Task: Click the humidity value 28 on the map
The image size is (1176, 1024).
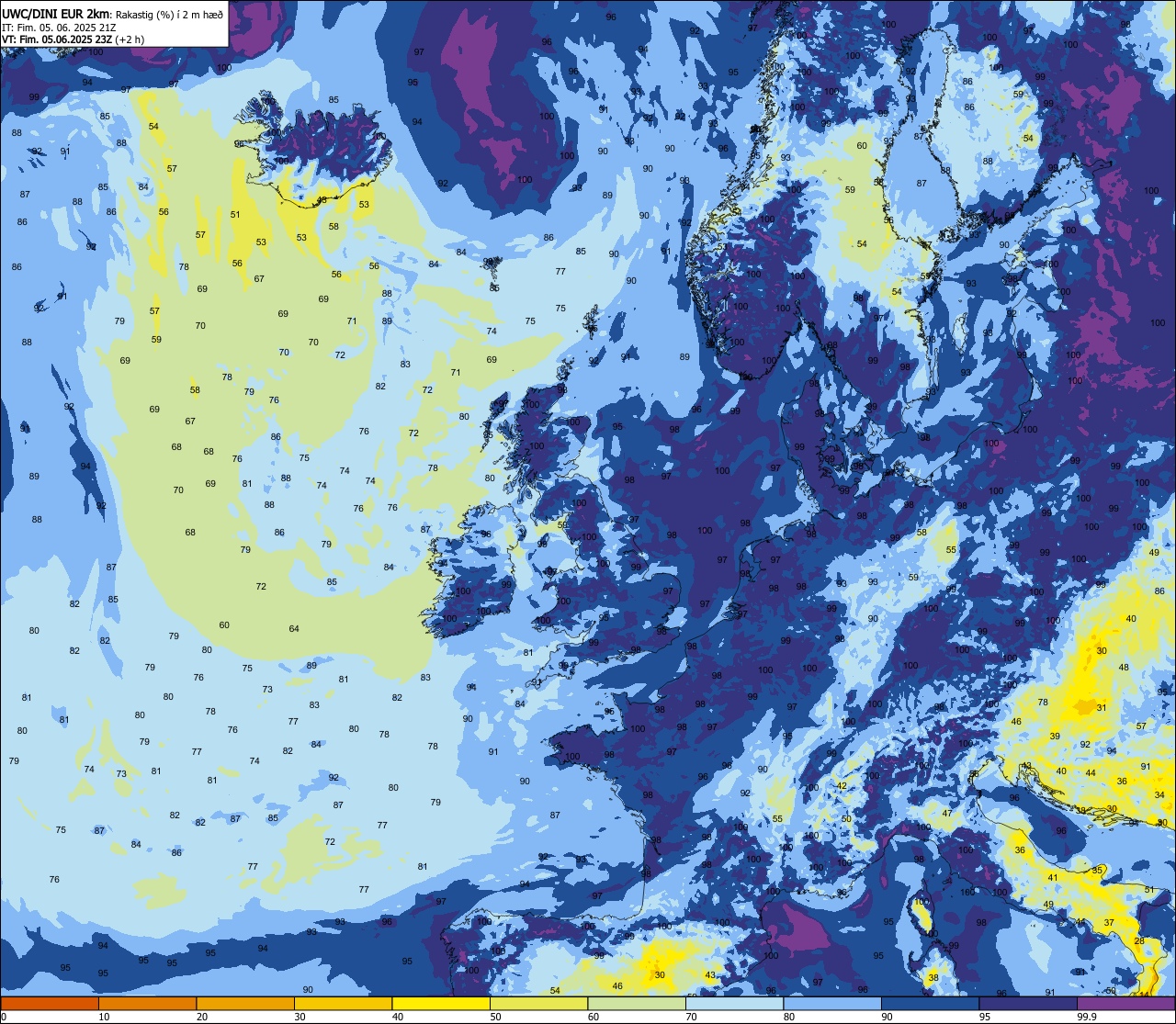Action: (1139, 941)
